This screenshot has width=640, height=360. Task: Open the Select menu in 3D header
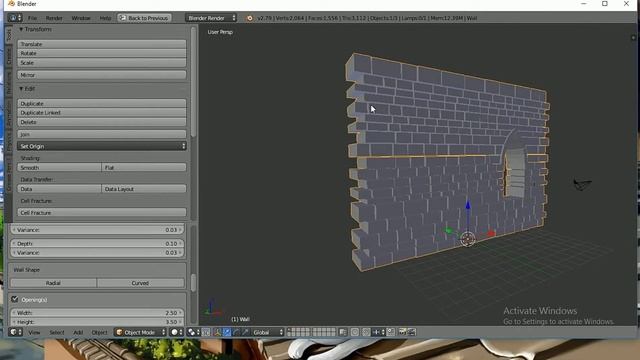[57, 332]
